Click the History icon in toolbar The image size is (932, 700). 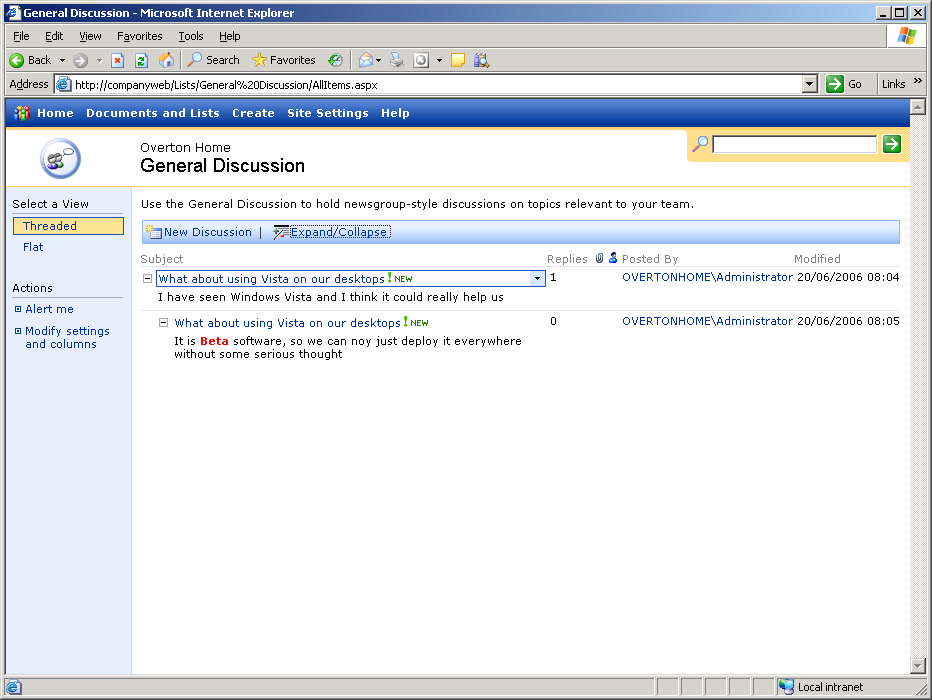(x=335, y=60)
